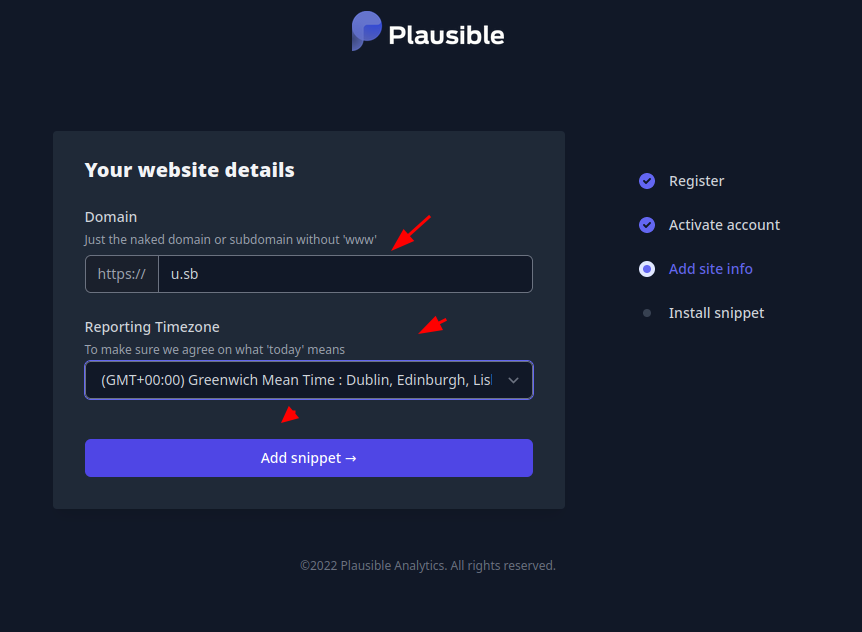This screenshot has height=632, width=862.
Task: Click the Domain field label
Action: [x=110, y=217]
